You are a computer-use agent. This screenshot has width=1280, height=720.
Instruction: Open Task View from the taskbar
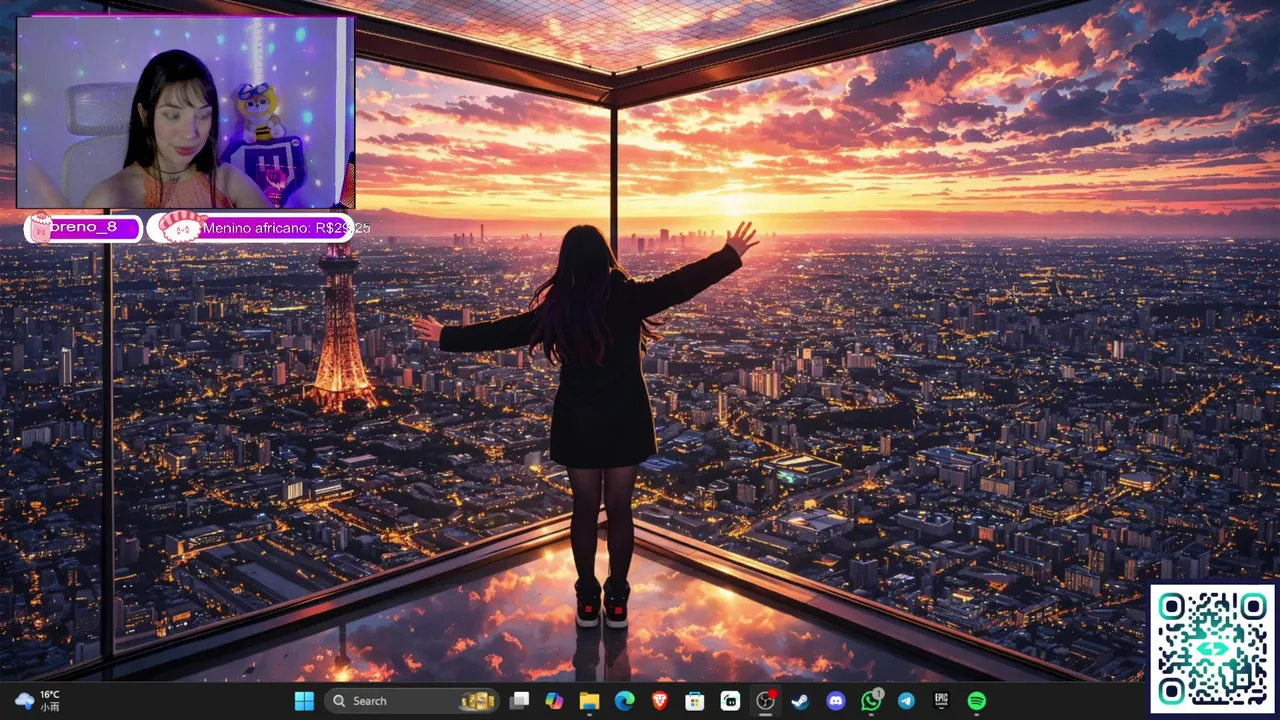[x=519, y=701]
